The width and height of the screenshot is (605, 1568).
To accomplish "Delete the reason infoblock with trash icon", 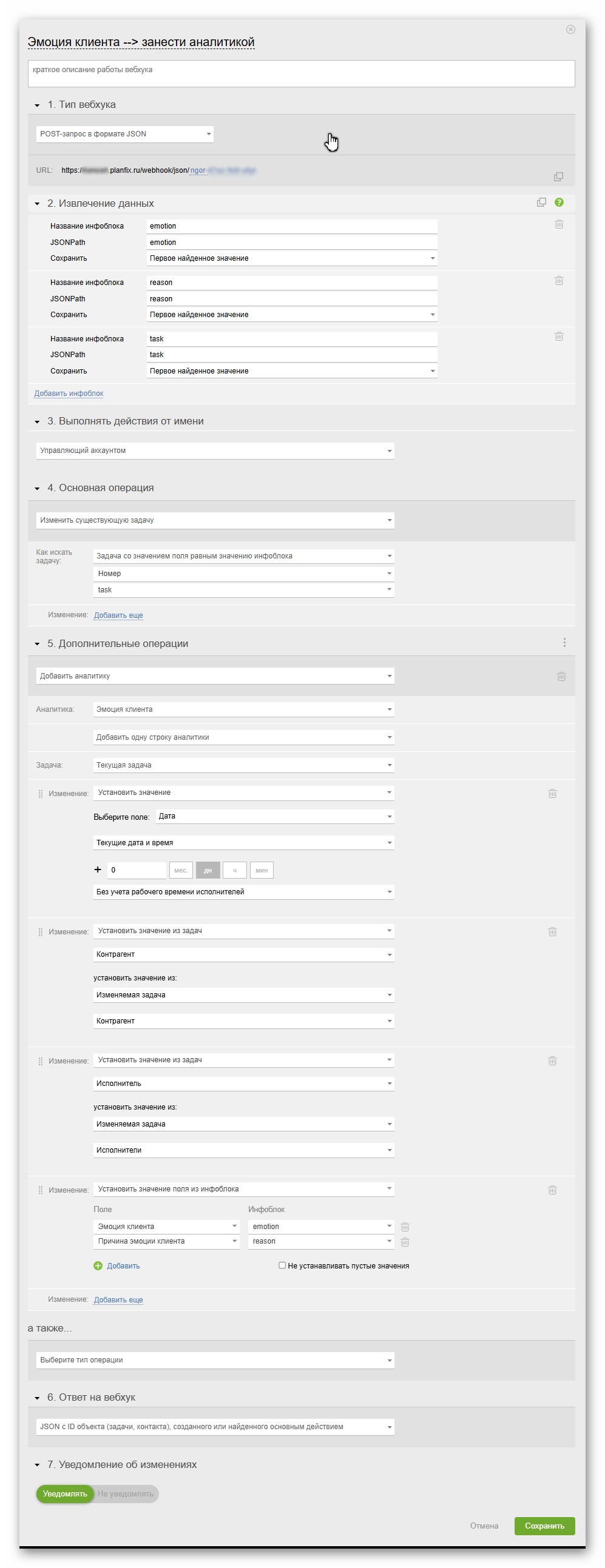I will pyautogui.click(x=559, y=281).
